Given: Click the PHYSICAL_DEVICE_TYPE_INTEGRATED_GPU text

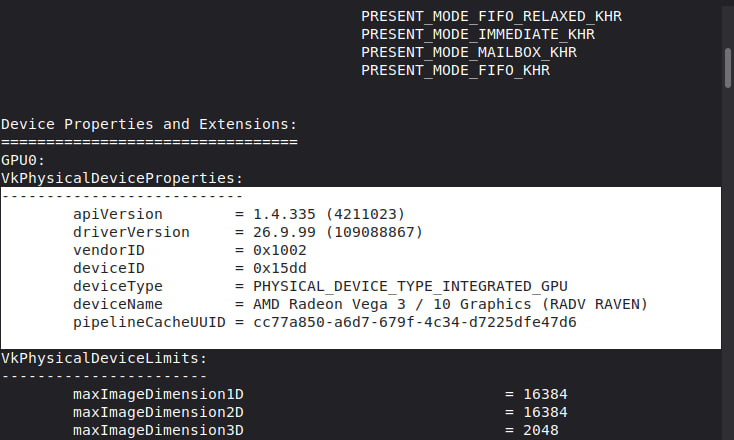Looking at the screenshot, I should [411, 286].
